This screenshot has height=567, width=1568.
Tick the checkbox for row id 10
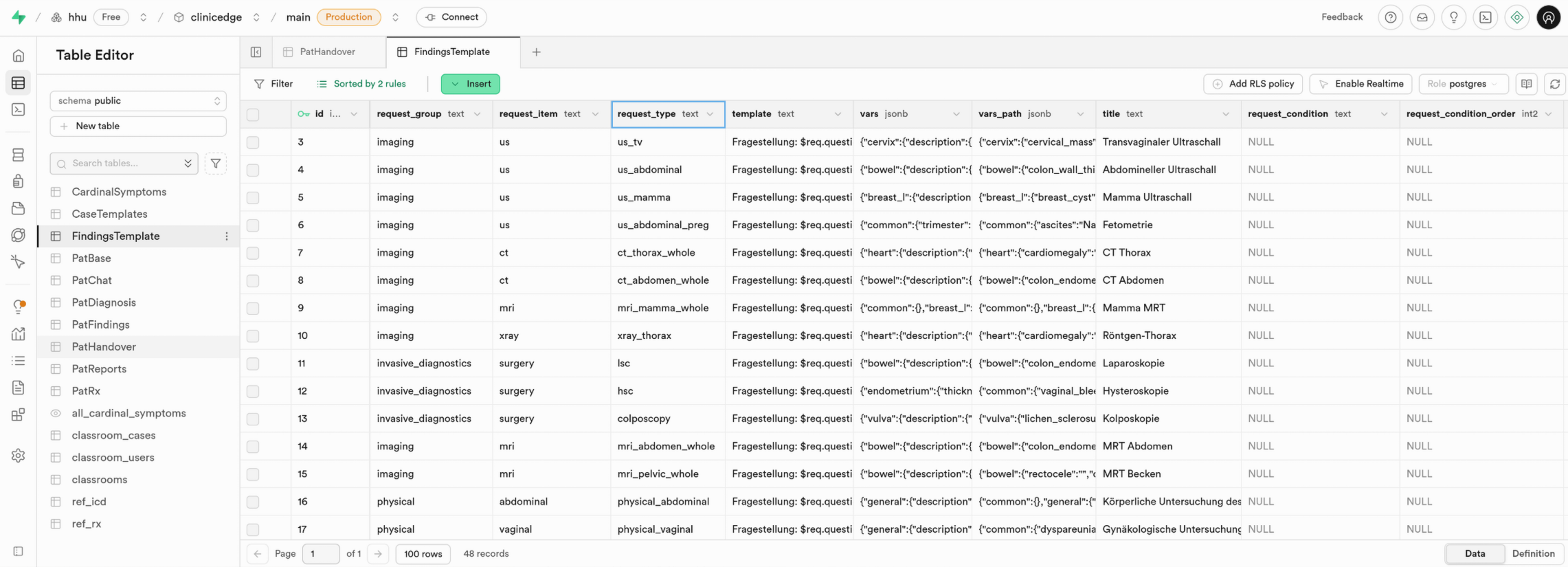pos(253,336)
